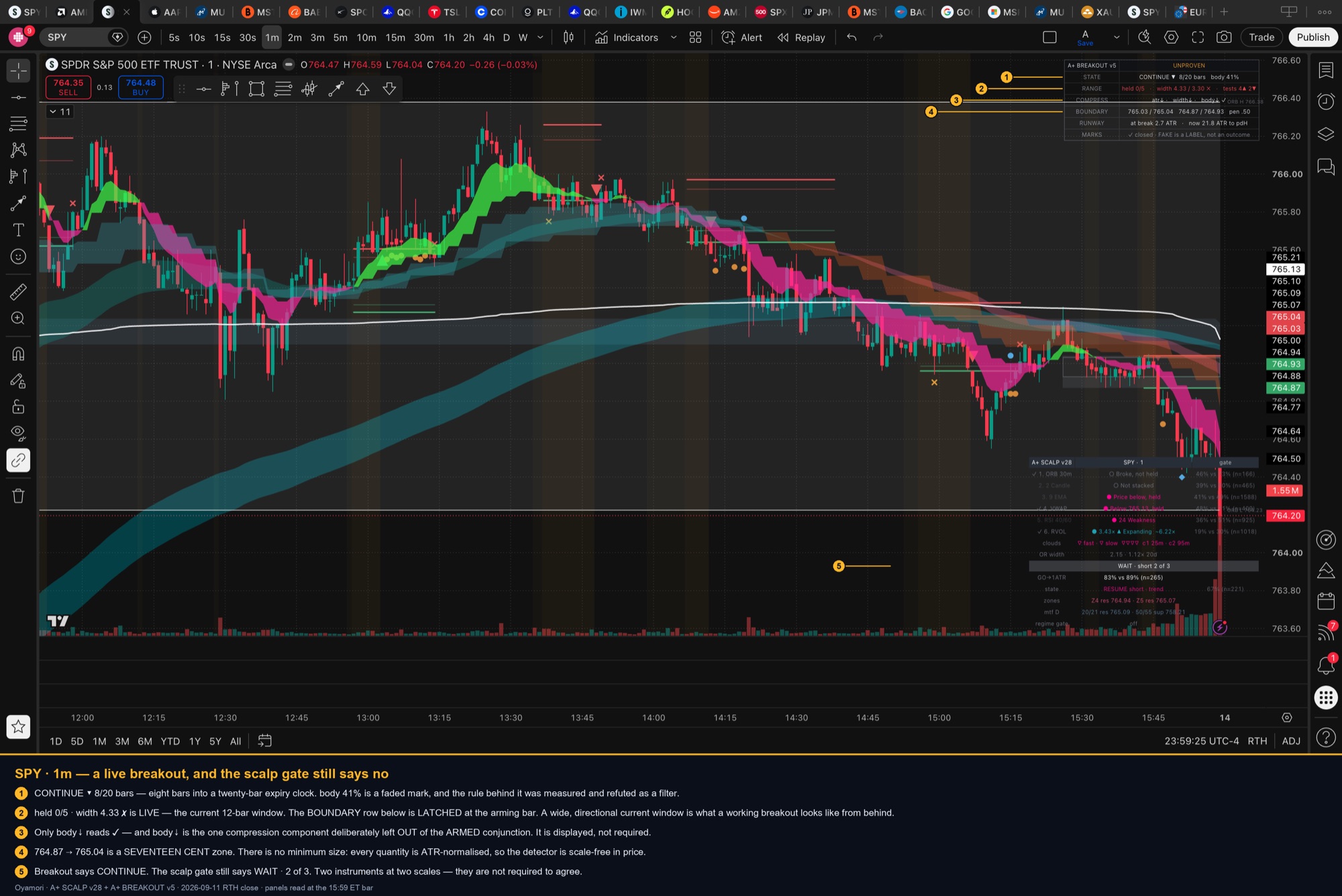Switch to the TSL browser tab
The width and height of the screenshot is (1342, 896).
point(445,12)
